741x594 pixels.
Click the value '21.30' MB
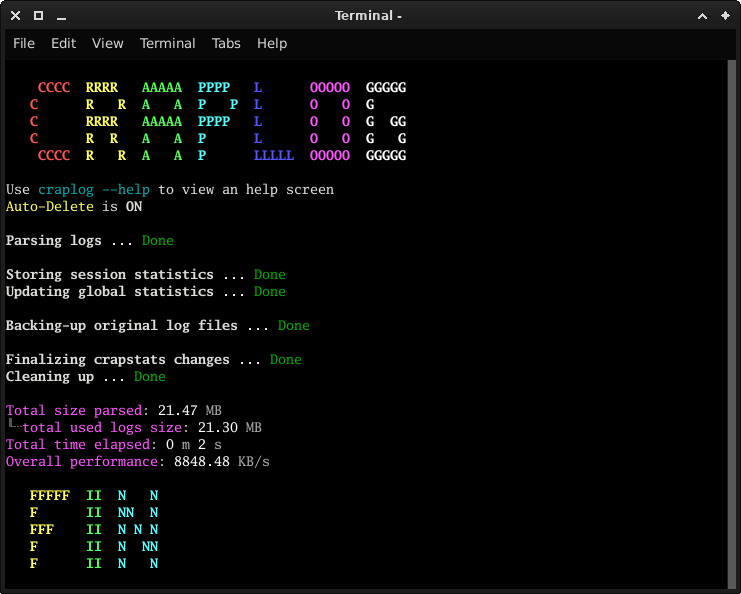(x=217, y=428)
